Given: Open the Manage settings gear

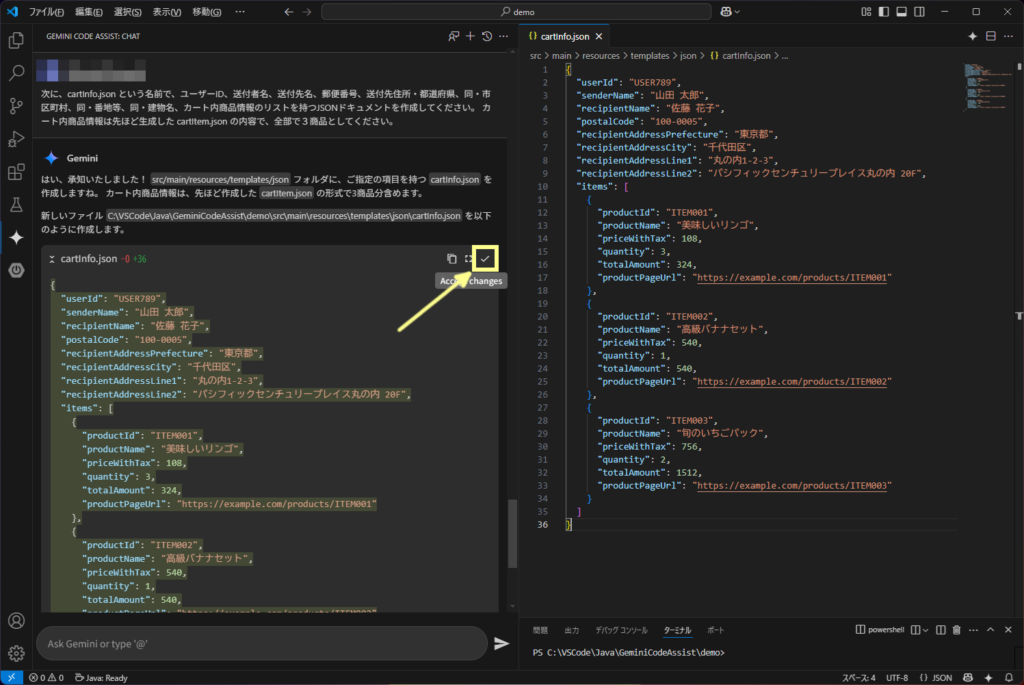Looking at the screenshot, I should click(x=16, y=652).
